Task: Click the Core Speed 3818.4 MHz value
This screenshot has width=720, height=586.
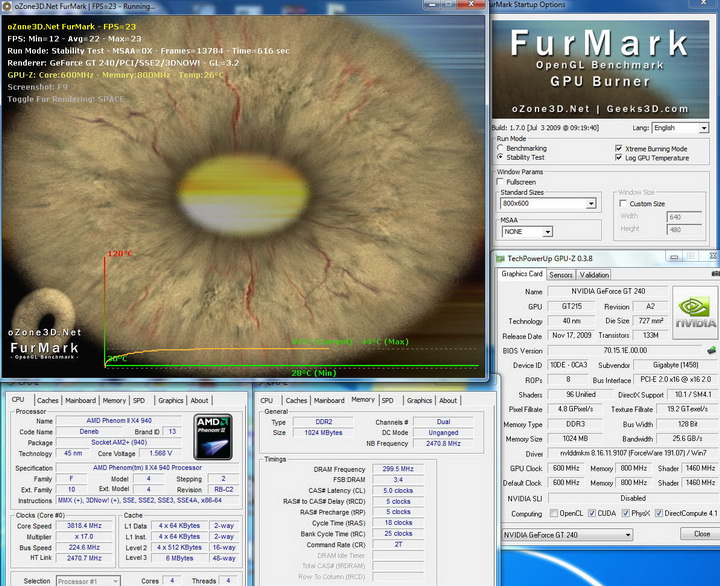Action: (x=84, y=526)
